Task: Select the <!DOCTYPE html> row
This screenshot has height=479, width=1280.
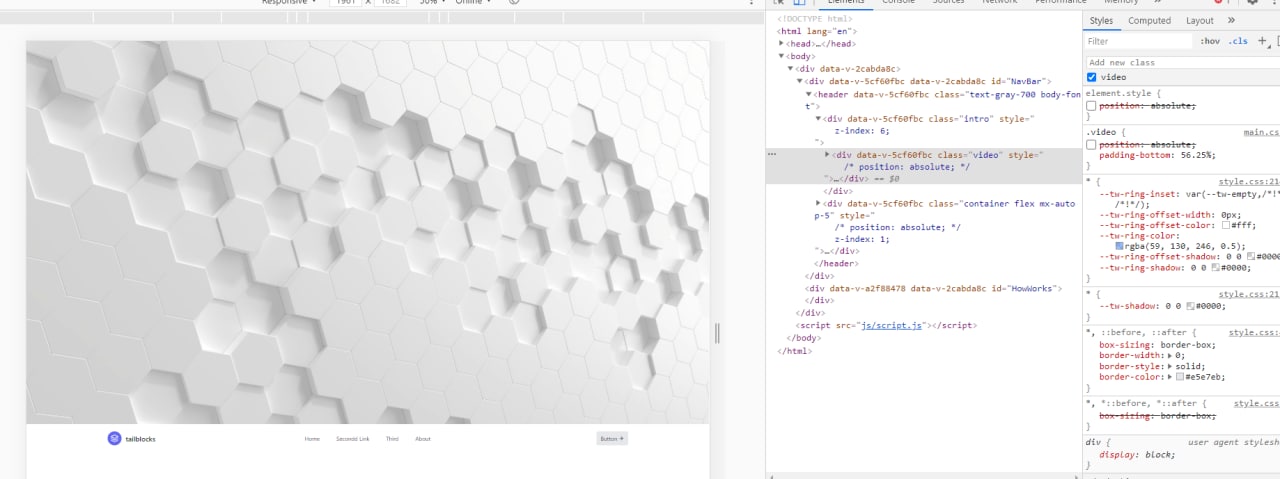Action: click(x=814, y=19)
